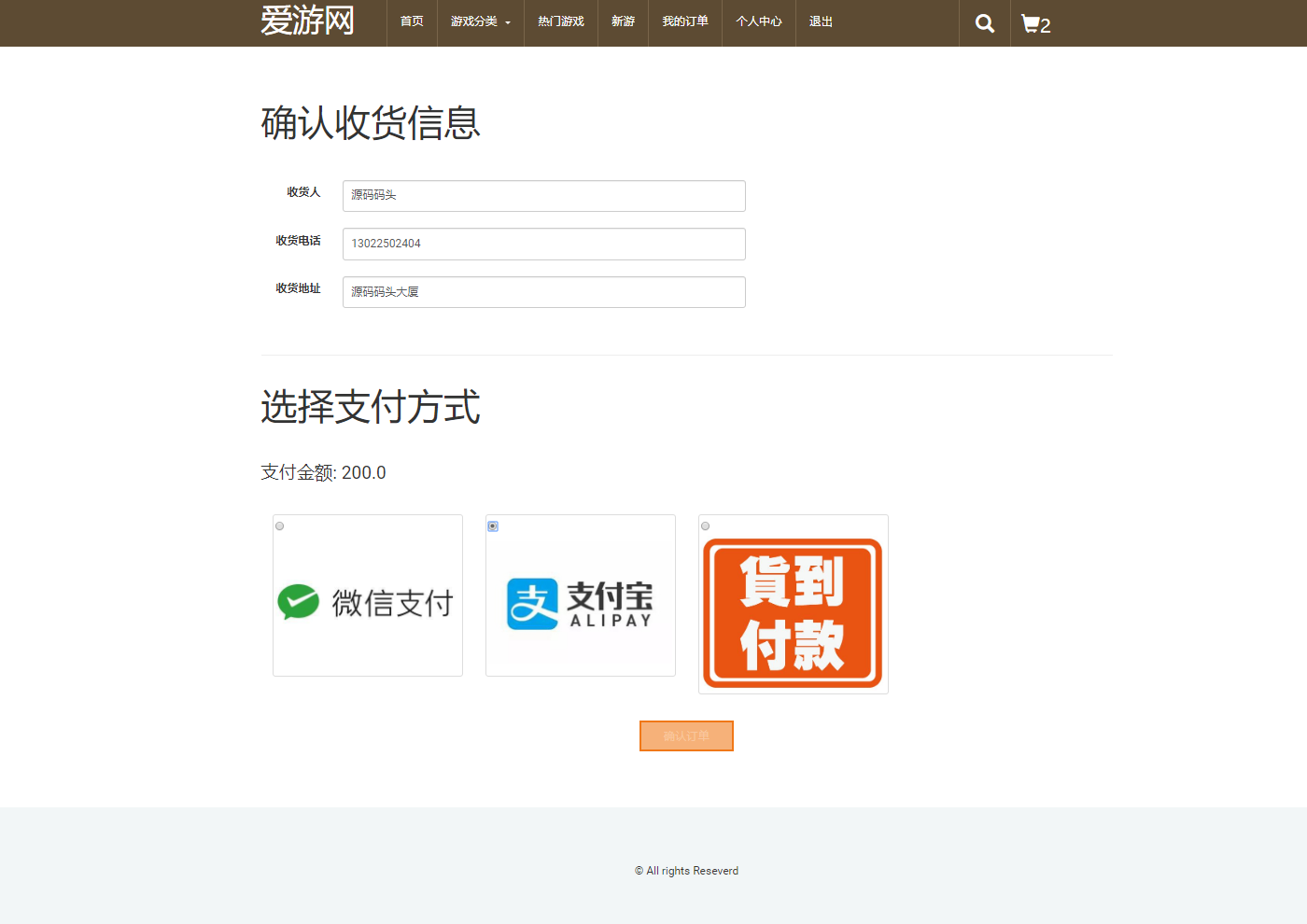Viewport: 1307px width, 924px height.
Task: Open 个人中心 from the navigation bar
Action: [758, 21]
